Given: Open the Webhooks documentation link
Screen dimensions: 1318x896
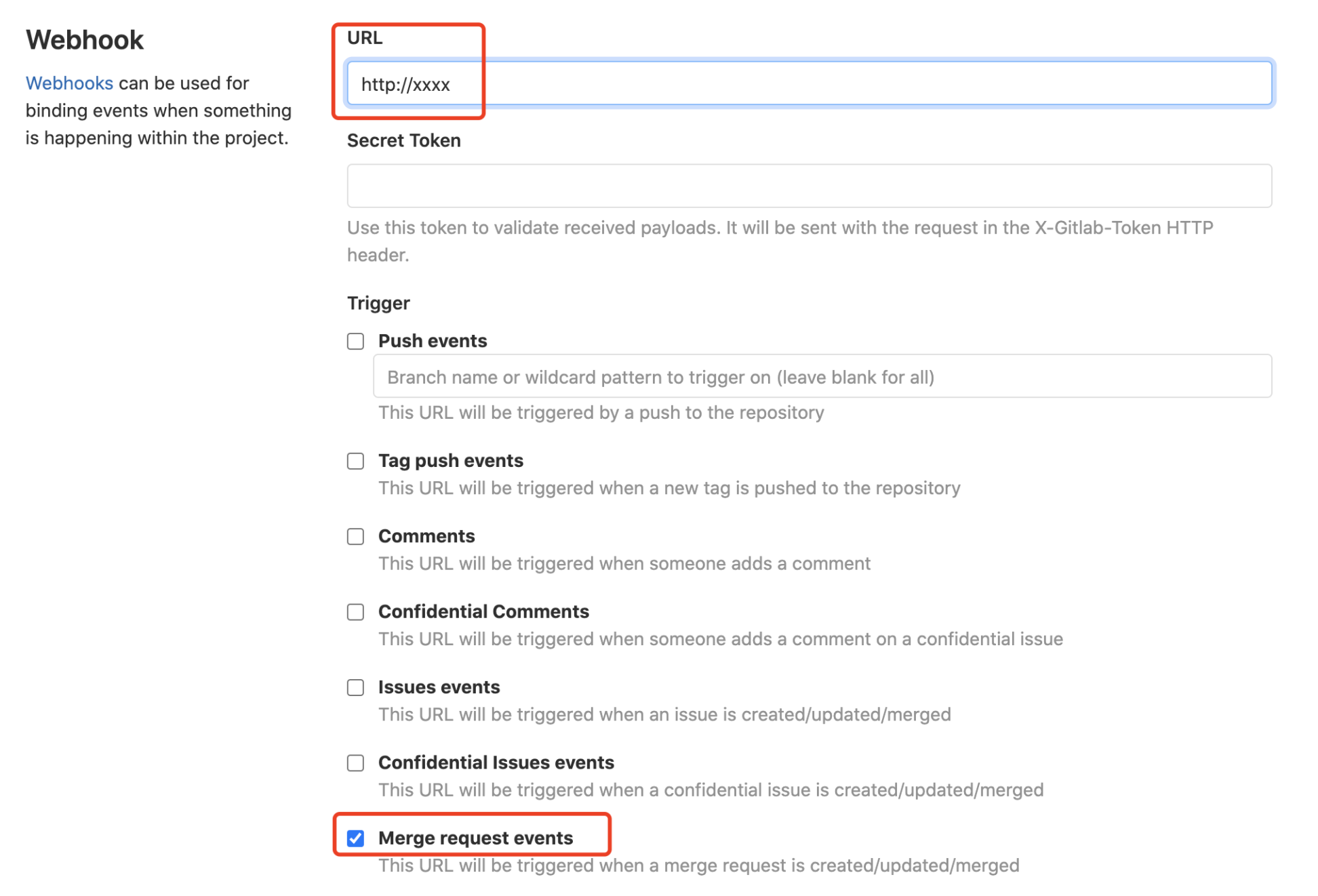Looking at the screenshot, I should (69, 83).
